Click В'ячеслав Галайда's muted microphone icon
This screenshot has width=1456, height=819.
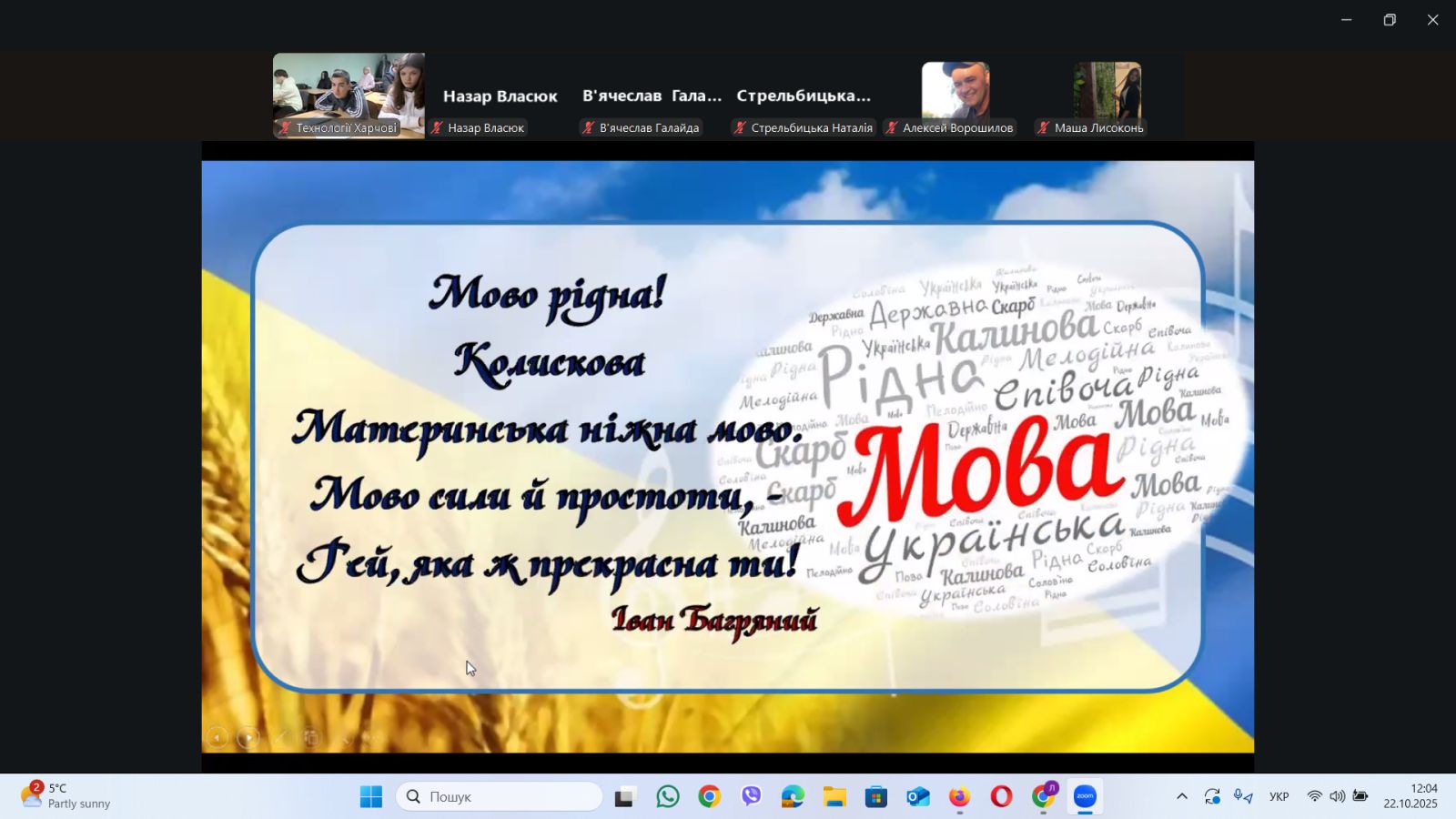588,128
